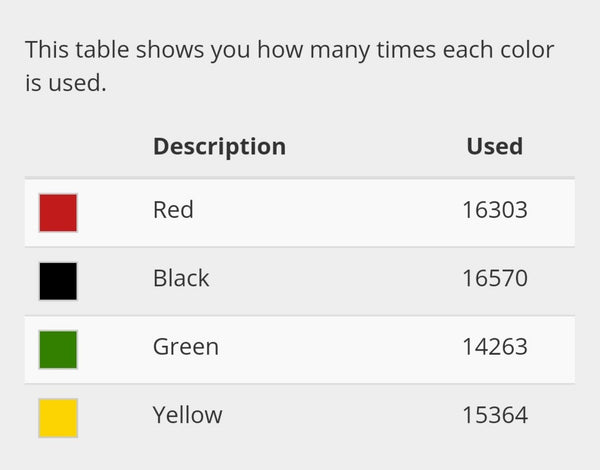Click the Green description text
600x470 pixels.
click(186, 347)
